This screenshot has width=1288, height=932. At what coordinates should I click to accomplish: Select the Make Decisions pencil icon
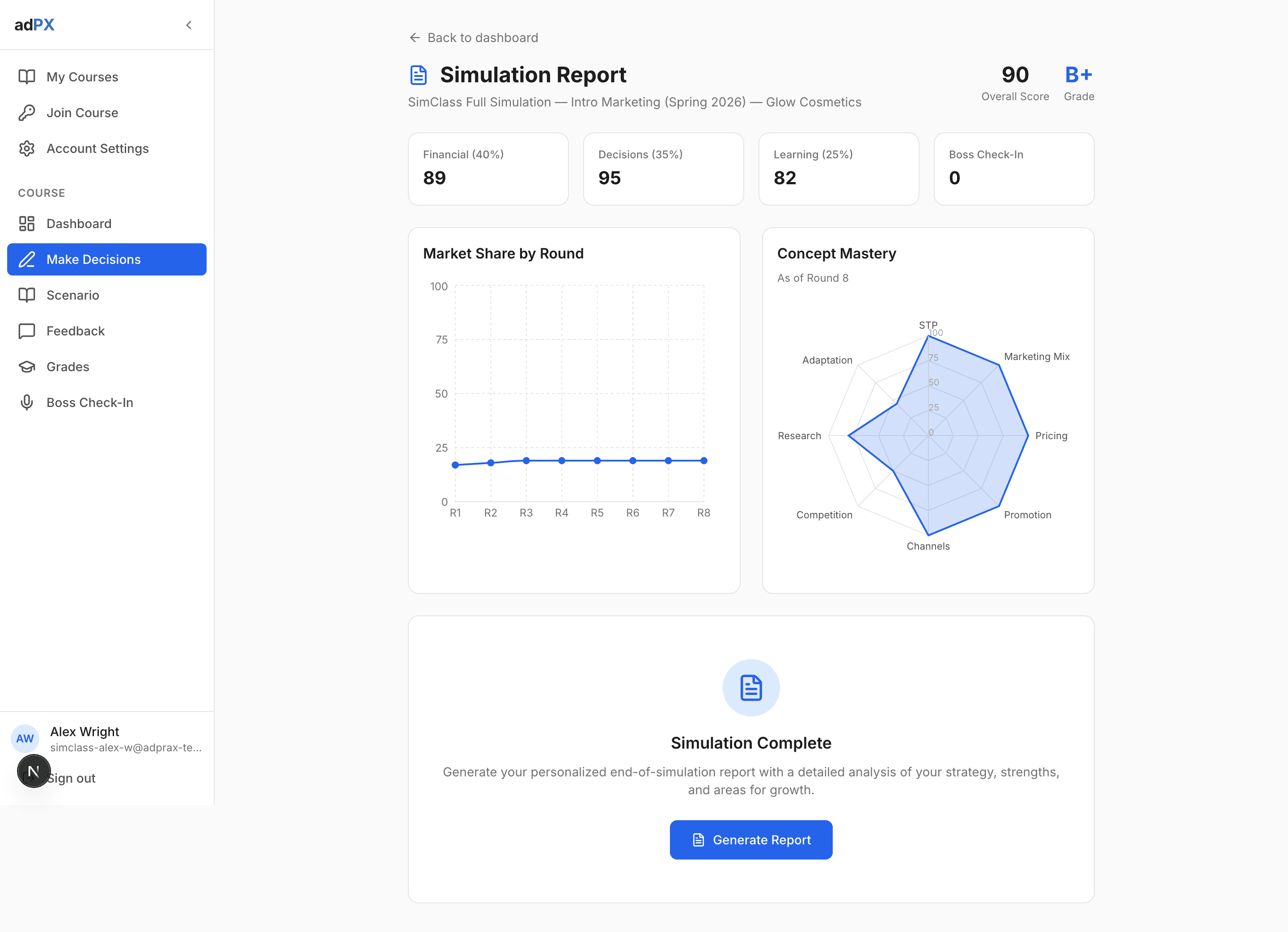click(x=27, y=259)
